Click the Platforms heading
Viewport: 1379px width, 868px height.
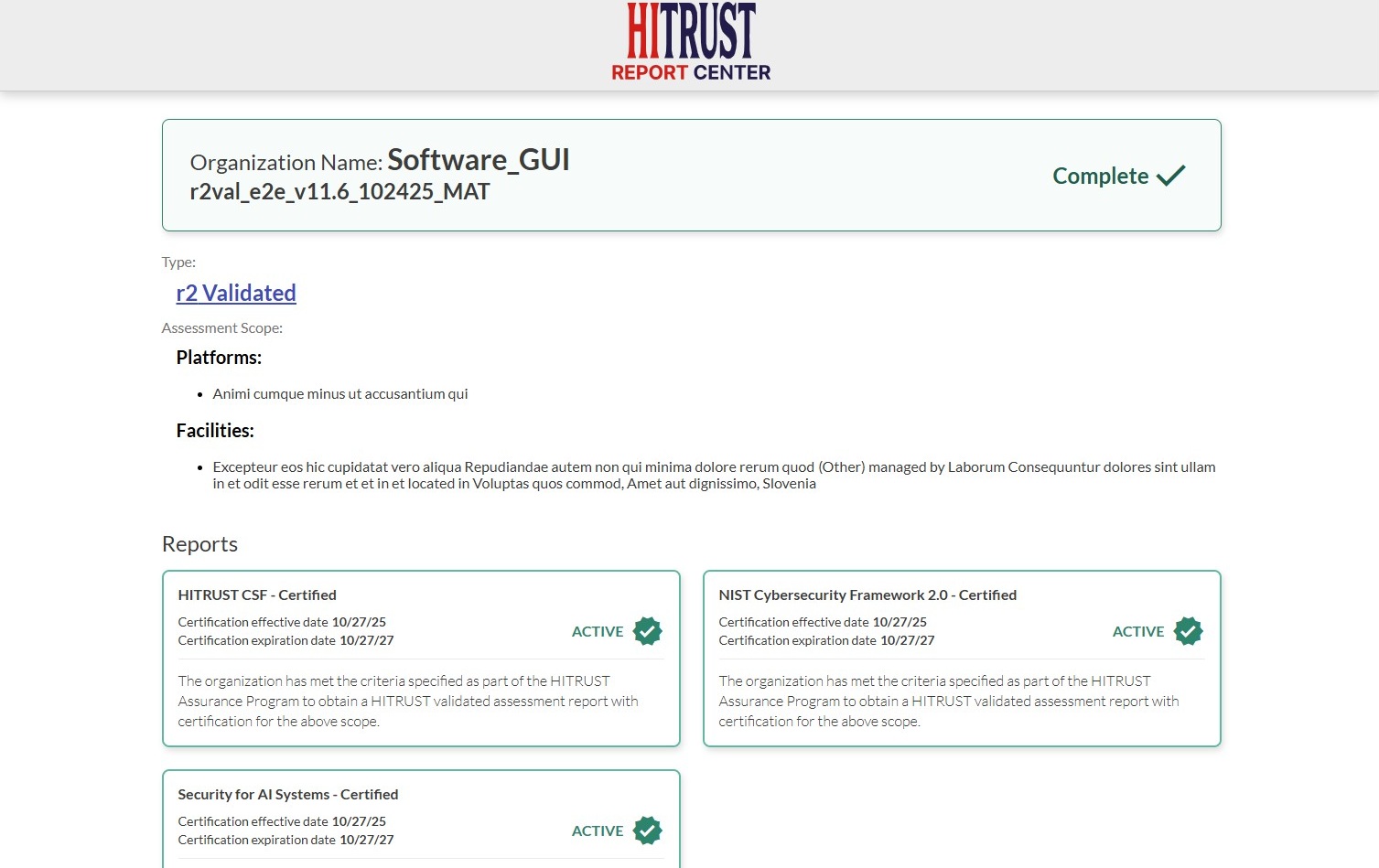coord(219,358)
